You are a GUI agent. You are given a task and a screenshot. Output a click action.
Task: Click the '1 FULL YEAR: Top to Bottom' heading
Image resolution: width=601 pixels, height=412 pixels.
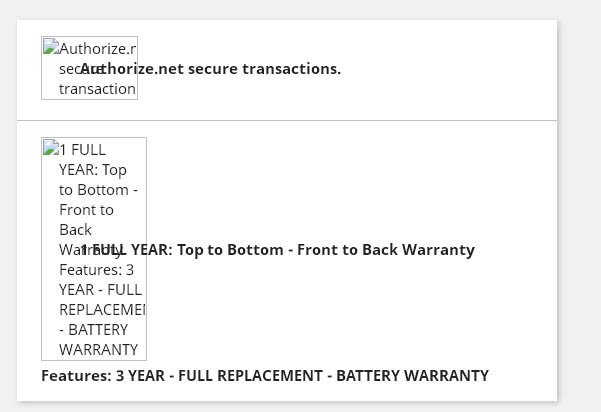(x=278, y=250)
